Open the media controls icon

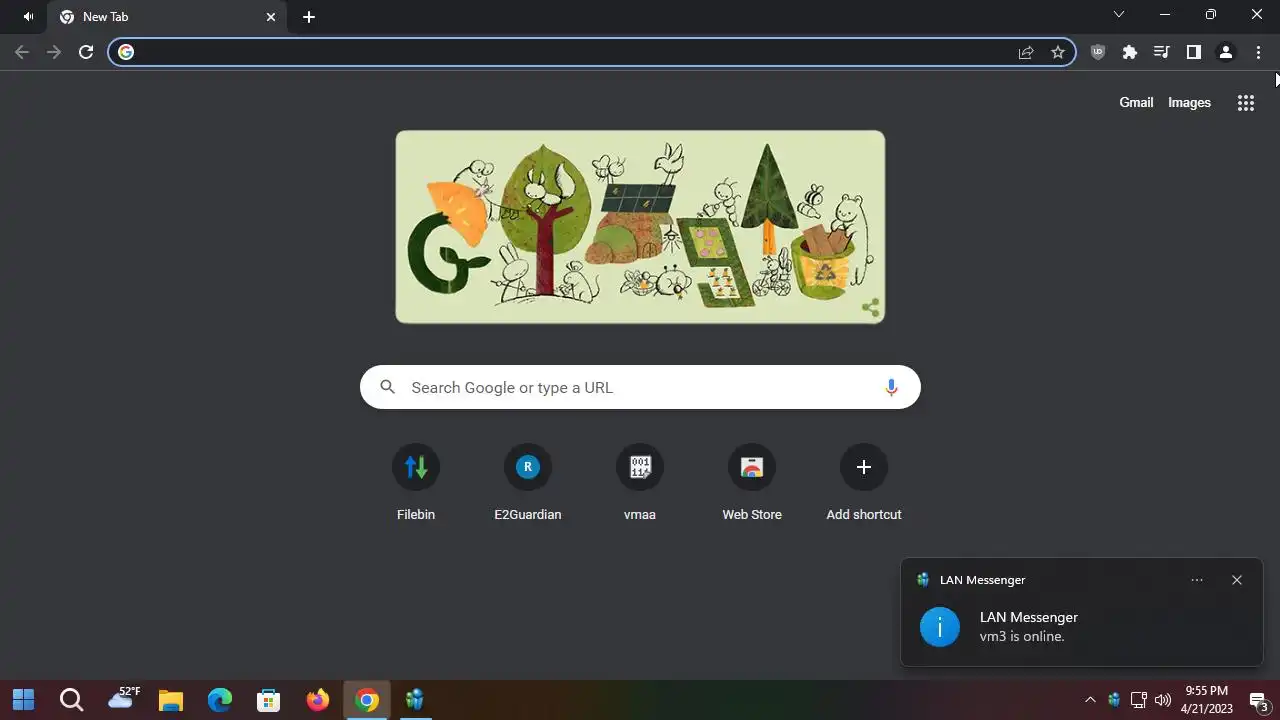[1162, 52]
